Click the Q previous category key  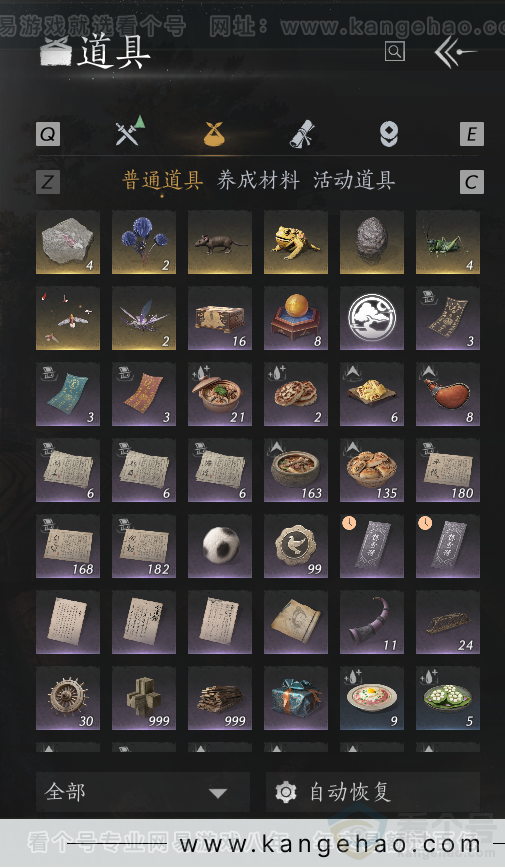click(48, 134)
